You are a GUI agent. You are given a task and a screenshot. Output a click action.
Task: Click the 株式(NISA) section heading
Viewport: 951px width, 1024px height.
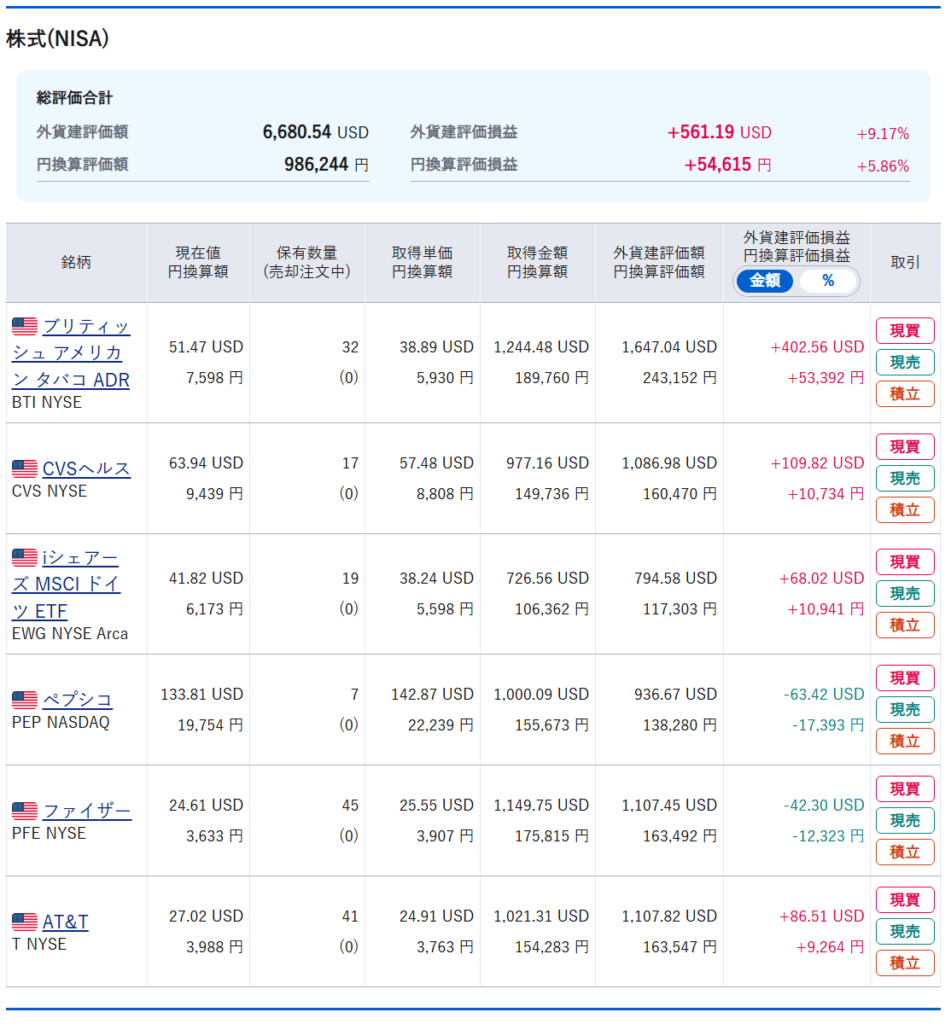(57, 39)
